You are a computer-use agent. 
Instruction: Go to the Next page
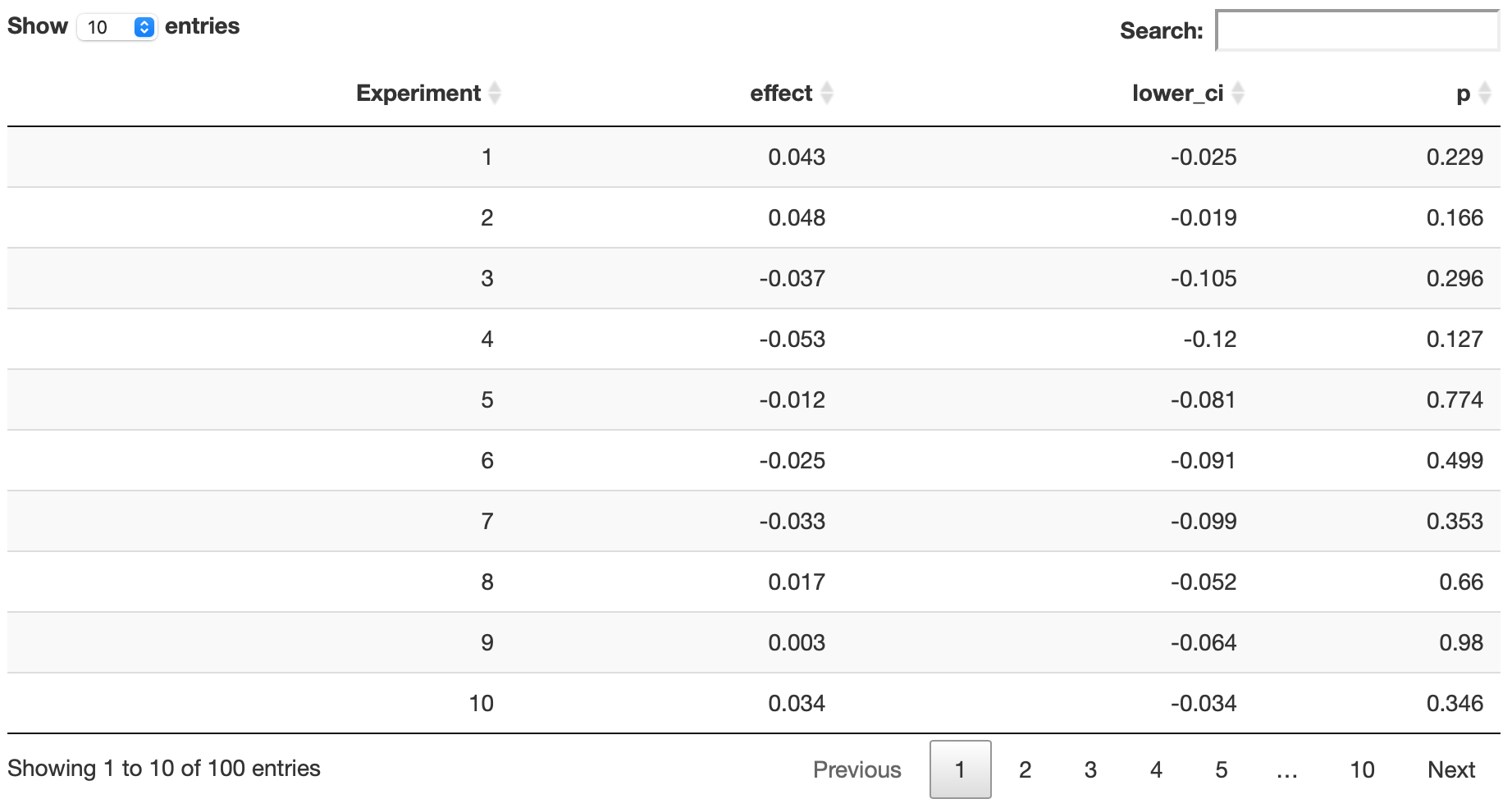coord(1450,769)
